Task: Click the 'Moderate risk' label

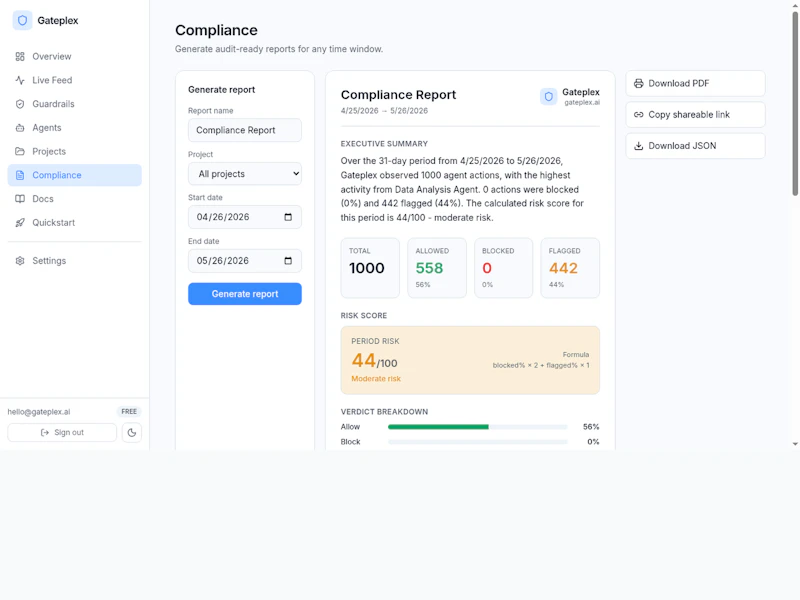Action: tap(376, 379)
